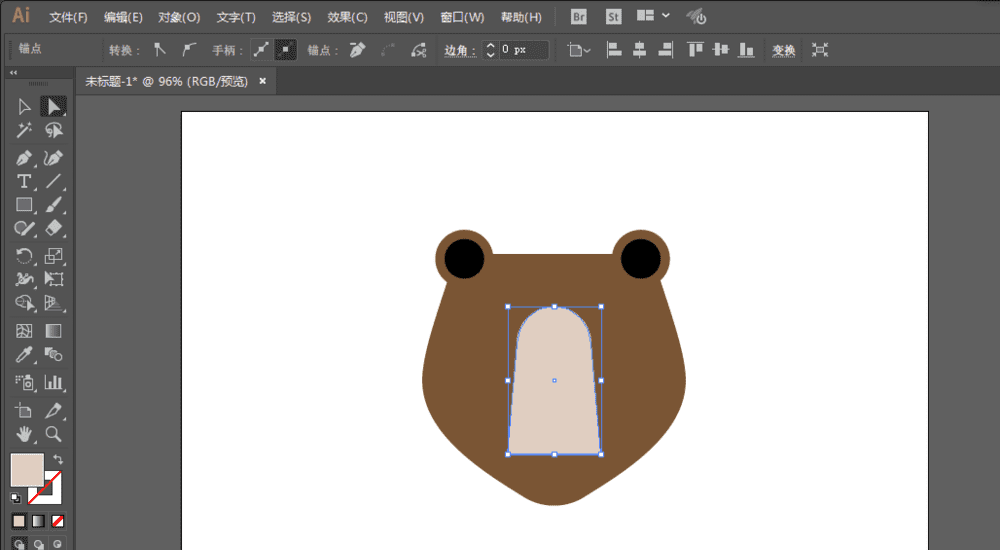Screen dimensions: 1000x550
Task: Select the Type tool
Action: [24, 181]
